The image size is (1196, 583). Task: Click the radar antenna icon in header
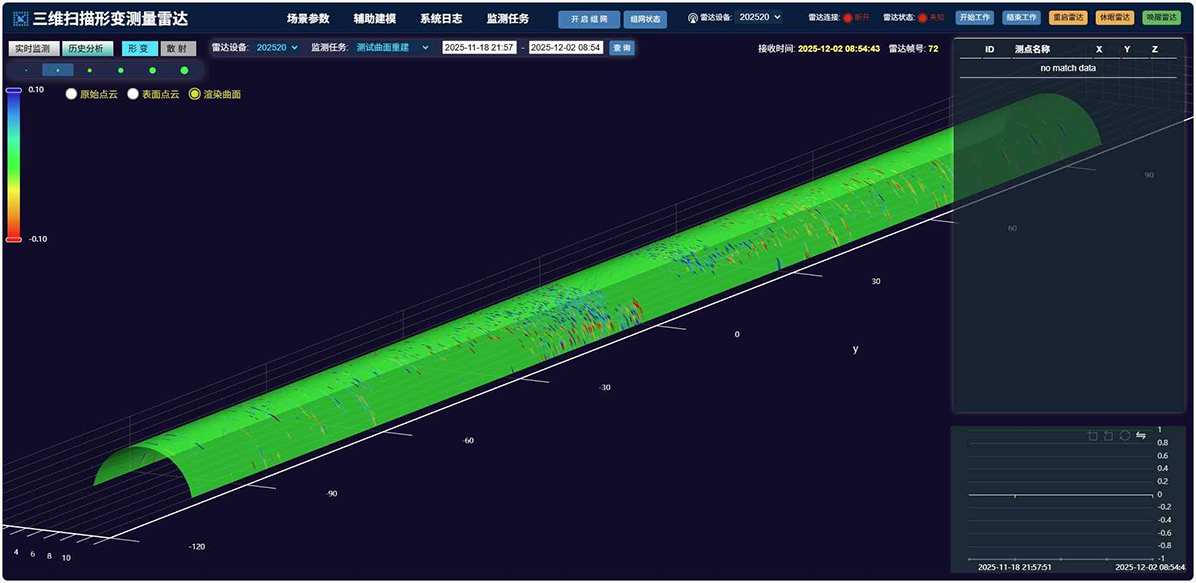693,18
